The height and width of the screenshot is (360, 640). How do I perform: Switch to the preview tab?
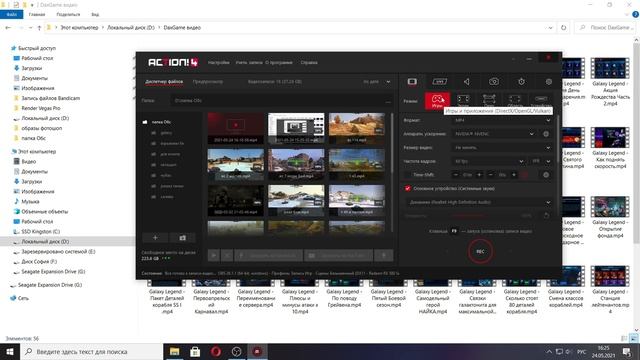208,82
